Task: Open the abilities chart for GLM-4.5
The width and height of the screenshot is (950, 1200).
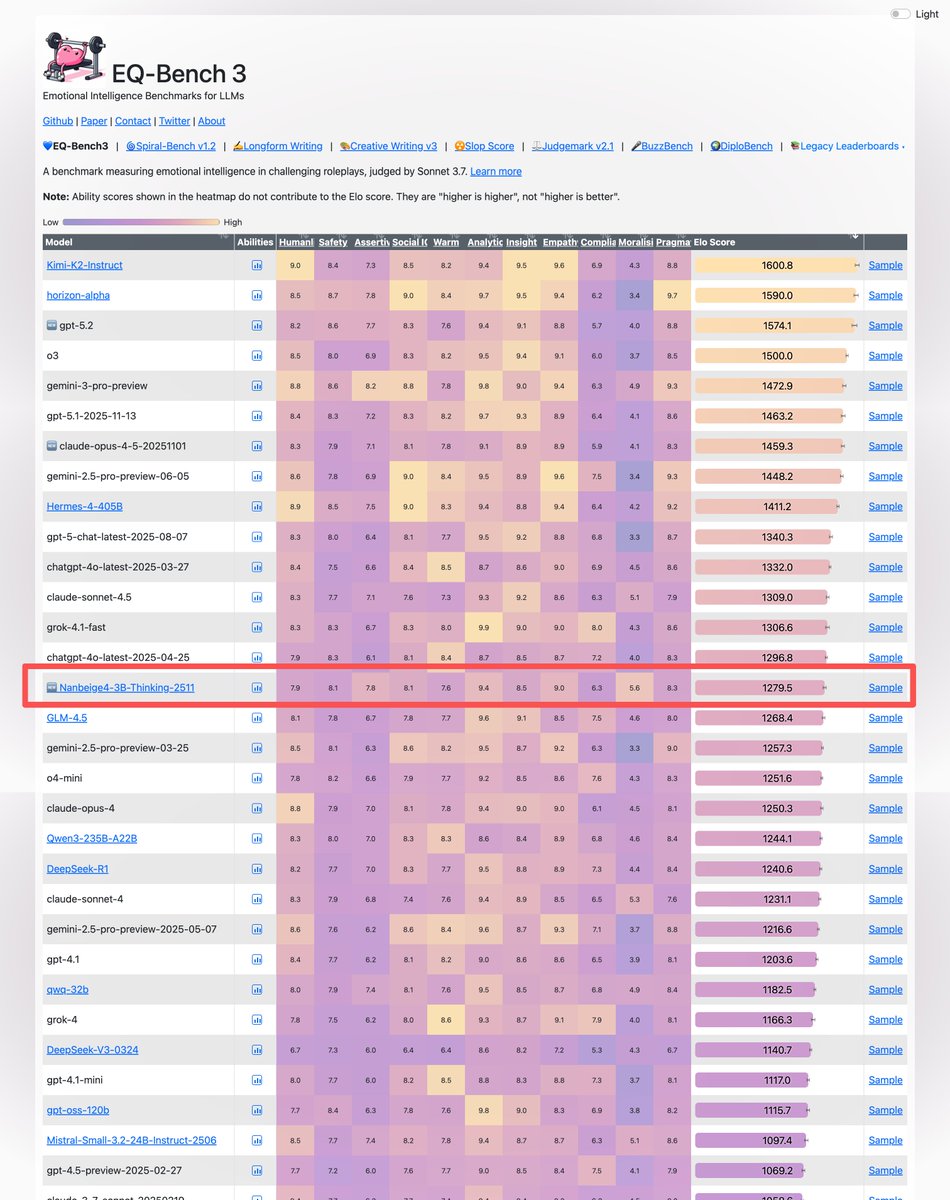Action: 257,717
